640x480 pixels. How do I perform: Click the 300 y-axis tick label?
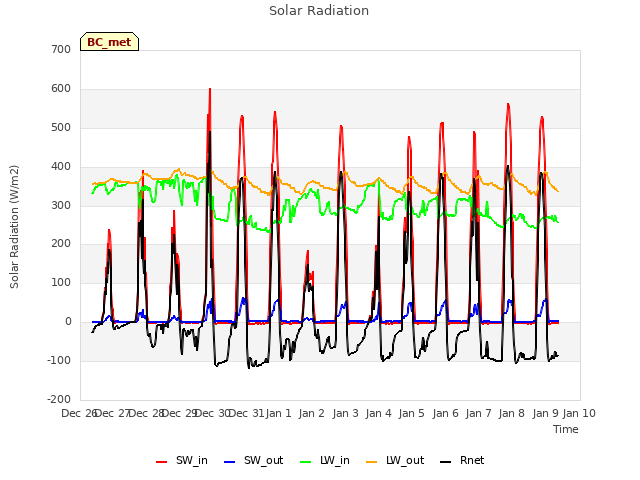(61, 205)
